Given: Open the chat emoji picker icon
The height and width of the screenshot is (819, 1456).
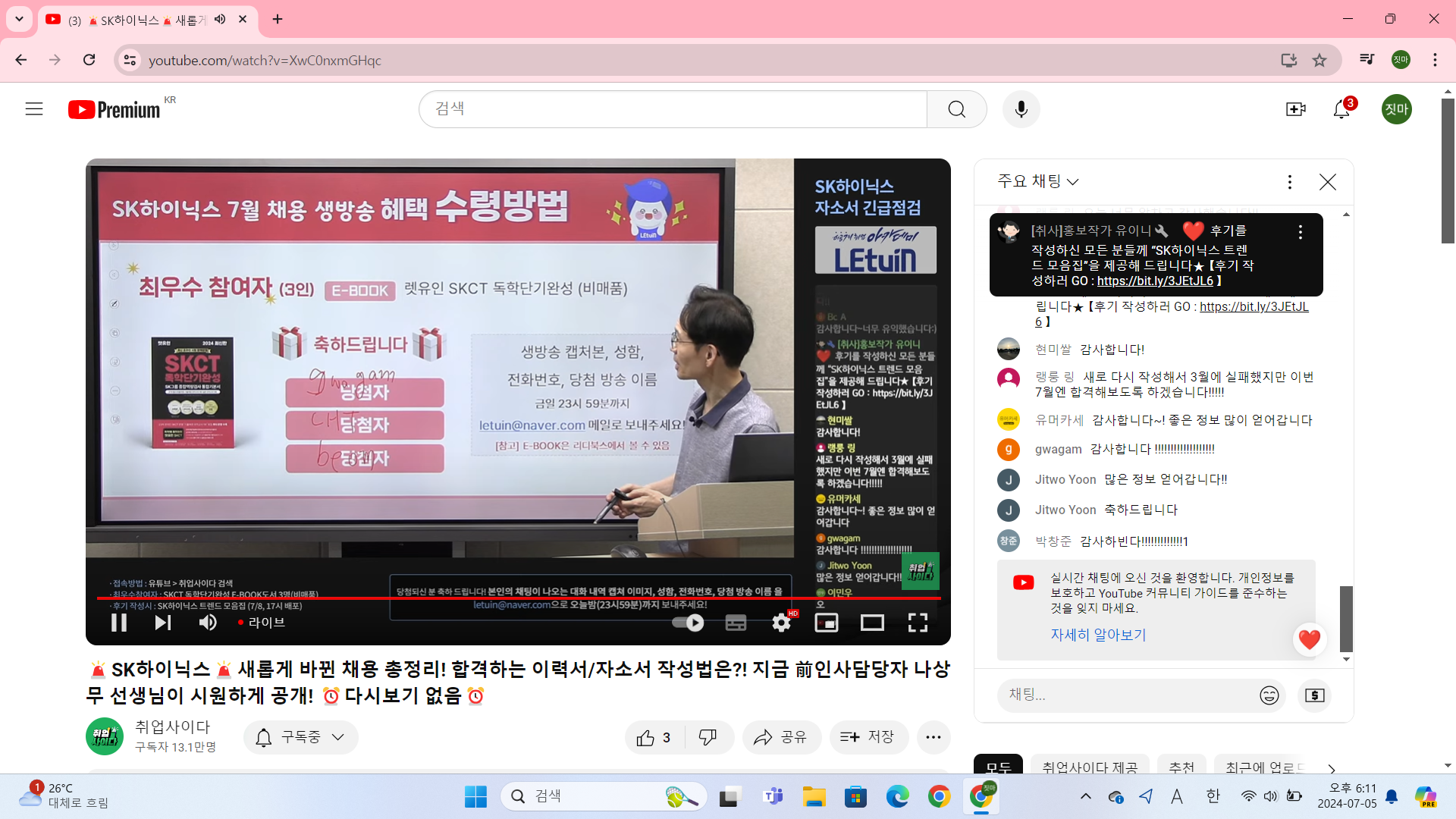Looking at the screenshot, I should click(x=1269, y=695).
